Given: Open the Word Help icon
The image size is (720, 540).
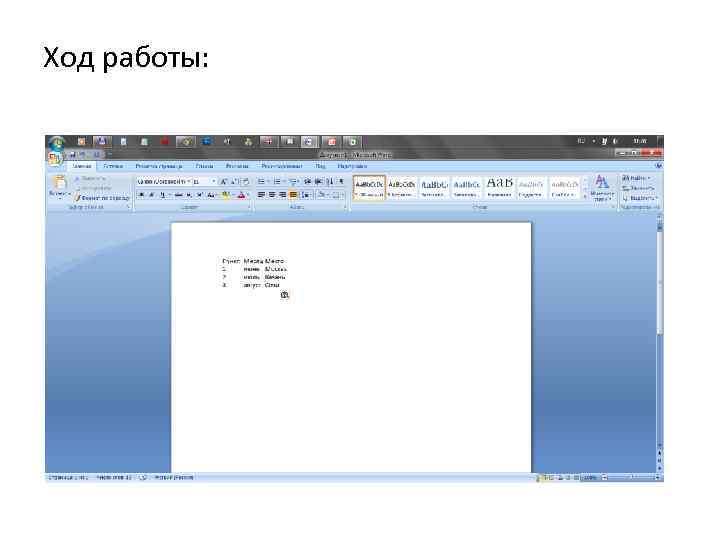Looking at the screenshot, I should pos(658,166).
